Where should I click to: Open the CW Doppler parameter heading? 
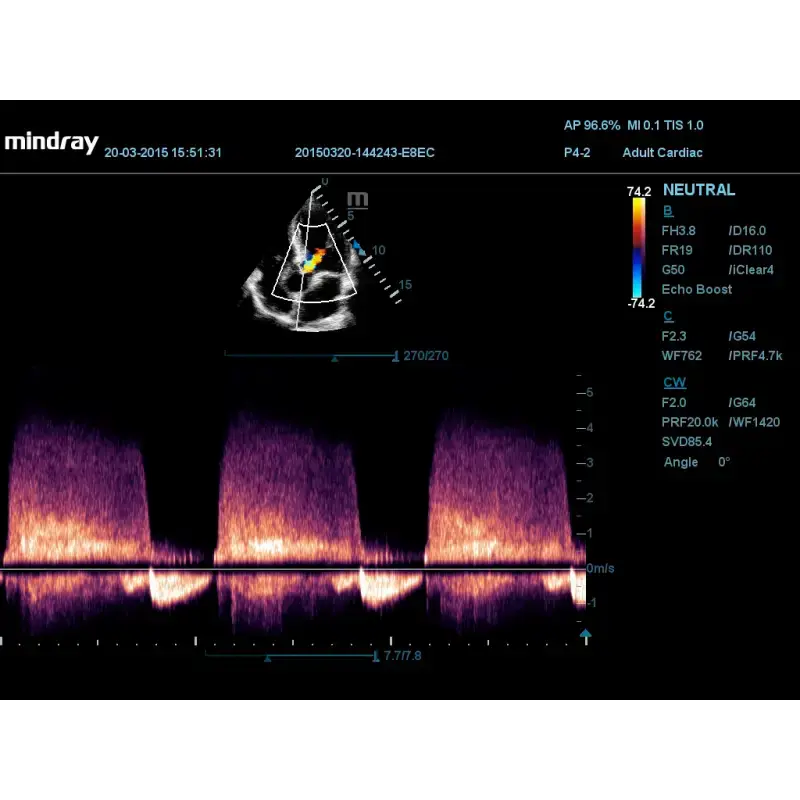674,383
